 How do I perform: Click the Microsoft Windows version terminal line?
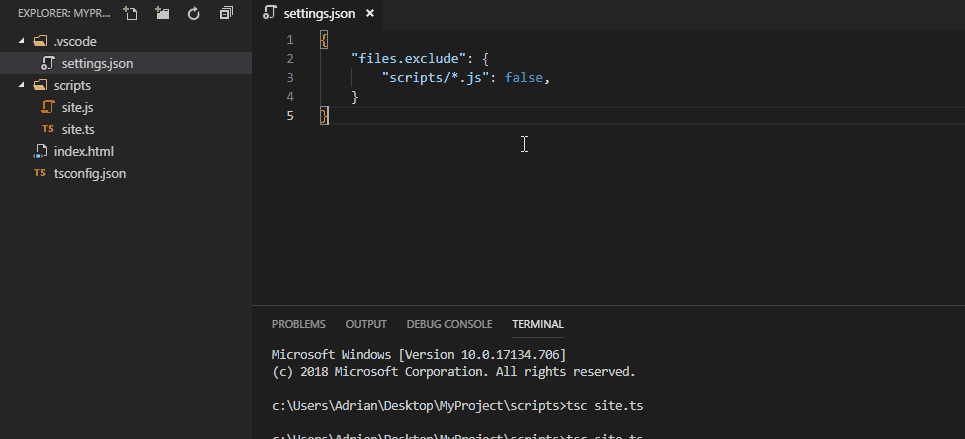coord(418,355)
